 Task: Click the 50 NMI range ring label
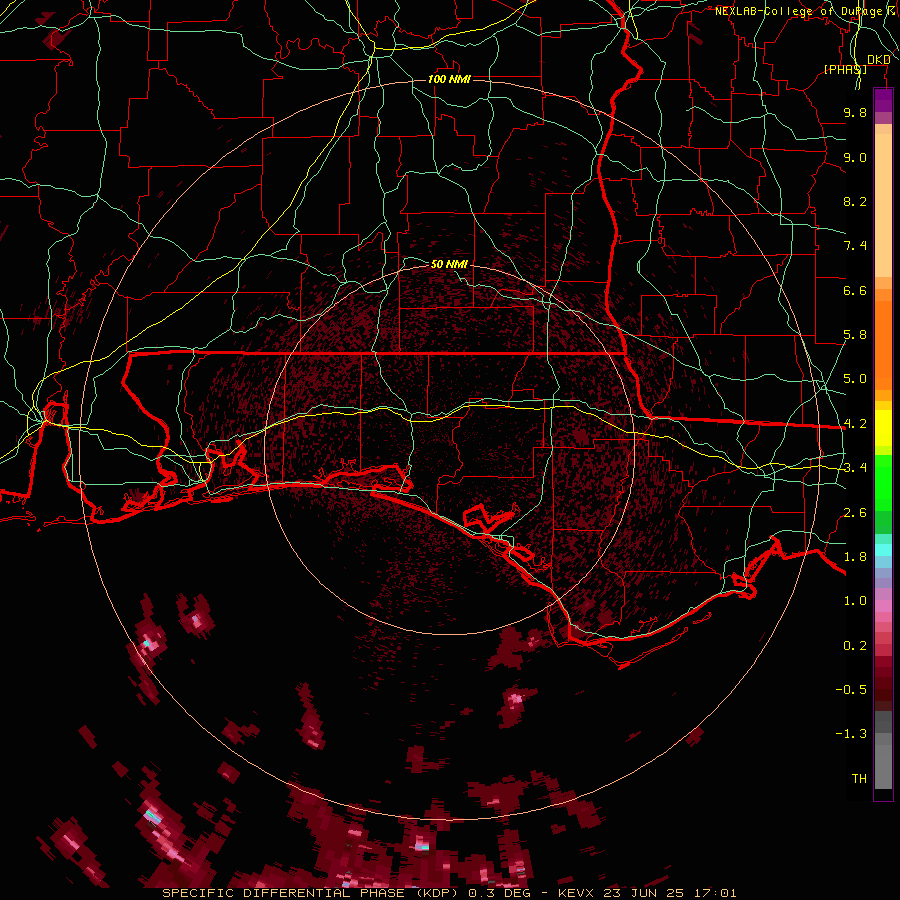pyautogui.click(x=449, y=265)
